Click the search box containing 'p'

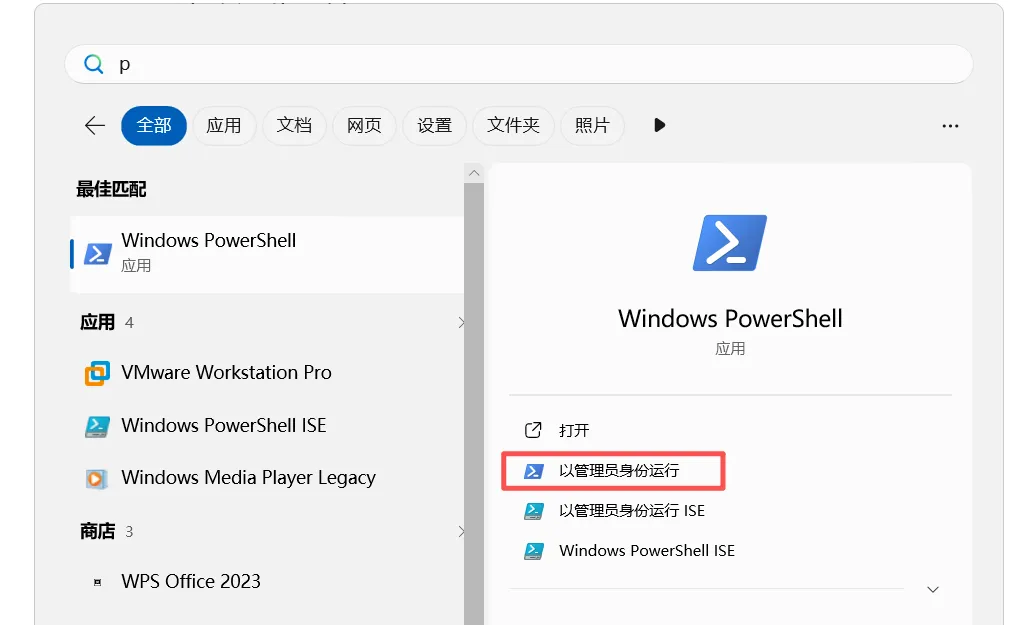[519, 64]
